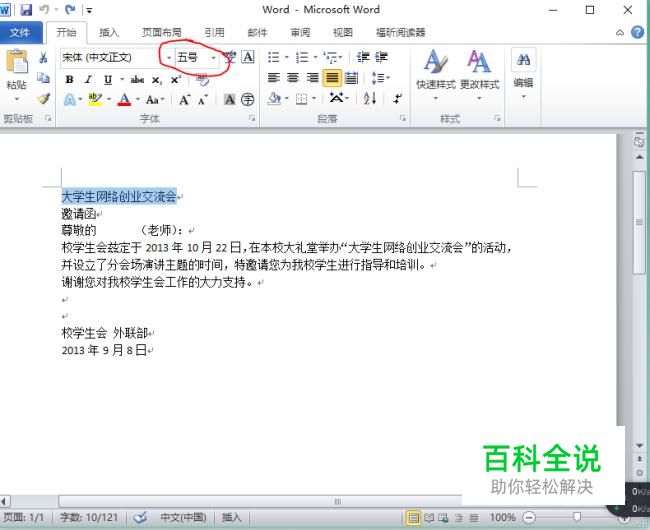Apply red font color

click(x=124, y=99)
